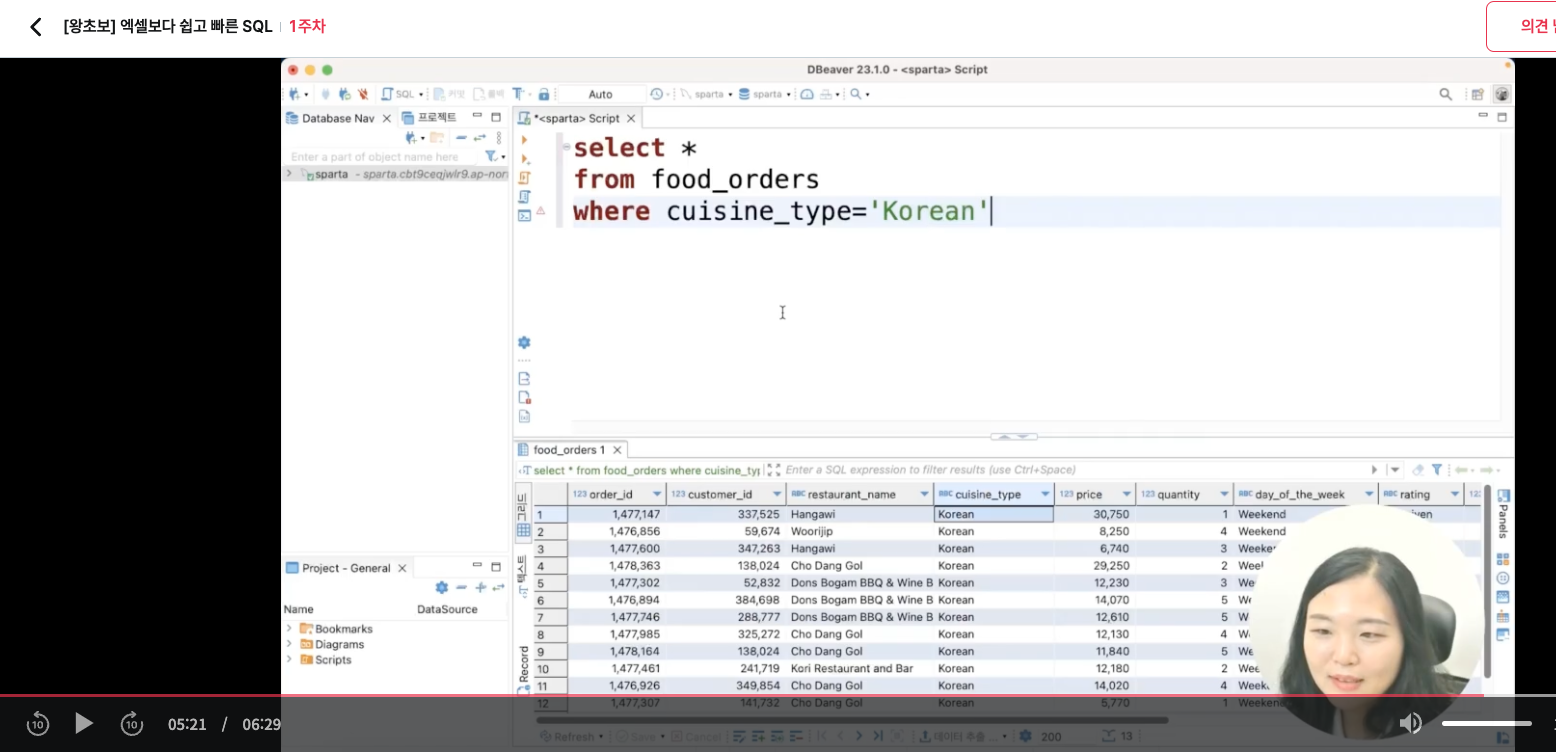
Task: Close the Project - General tab
Action: 402,568
